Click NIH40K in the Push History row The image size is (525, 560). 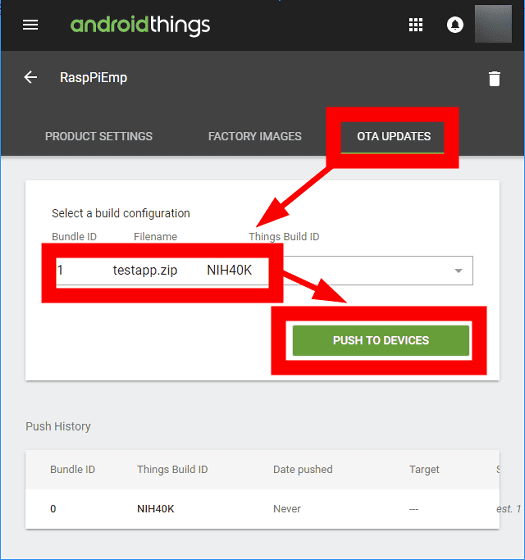click(x=156, y=509)
